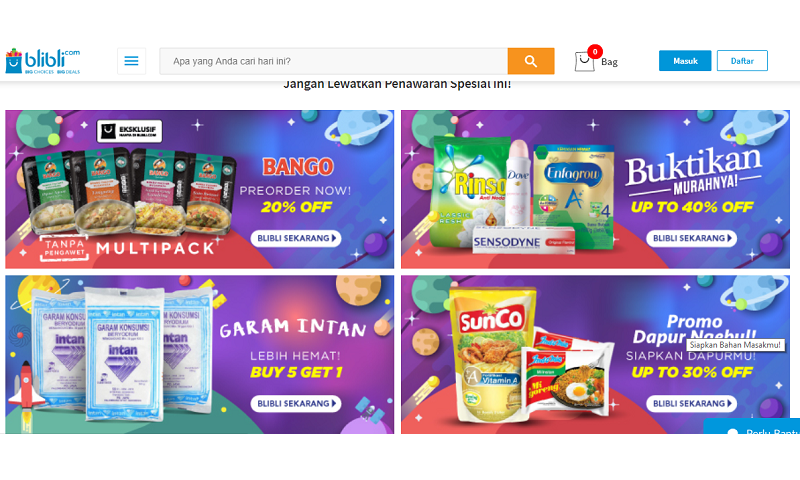Click the Masuk login button
This screenshot has width=800, height=480.
[685, 61]
